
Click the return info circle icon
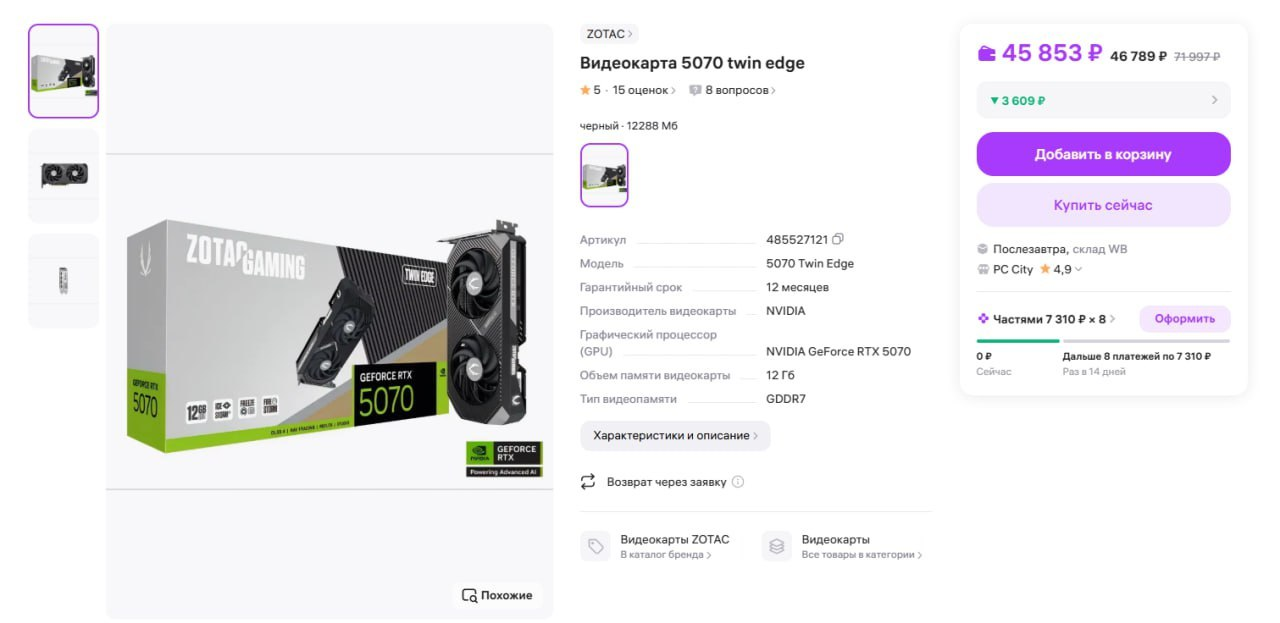pos(738,482)
